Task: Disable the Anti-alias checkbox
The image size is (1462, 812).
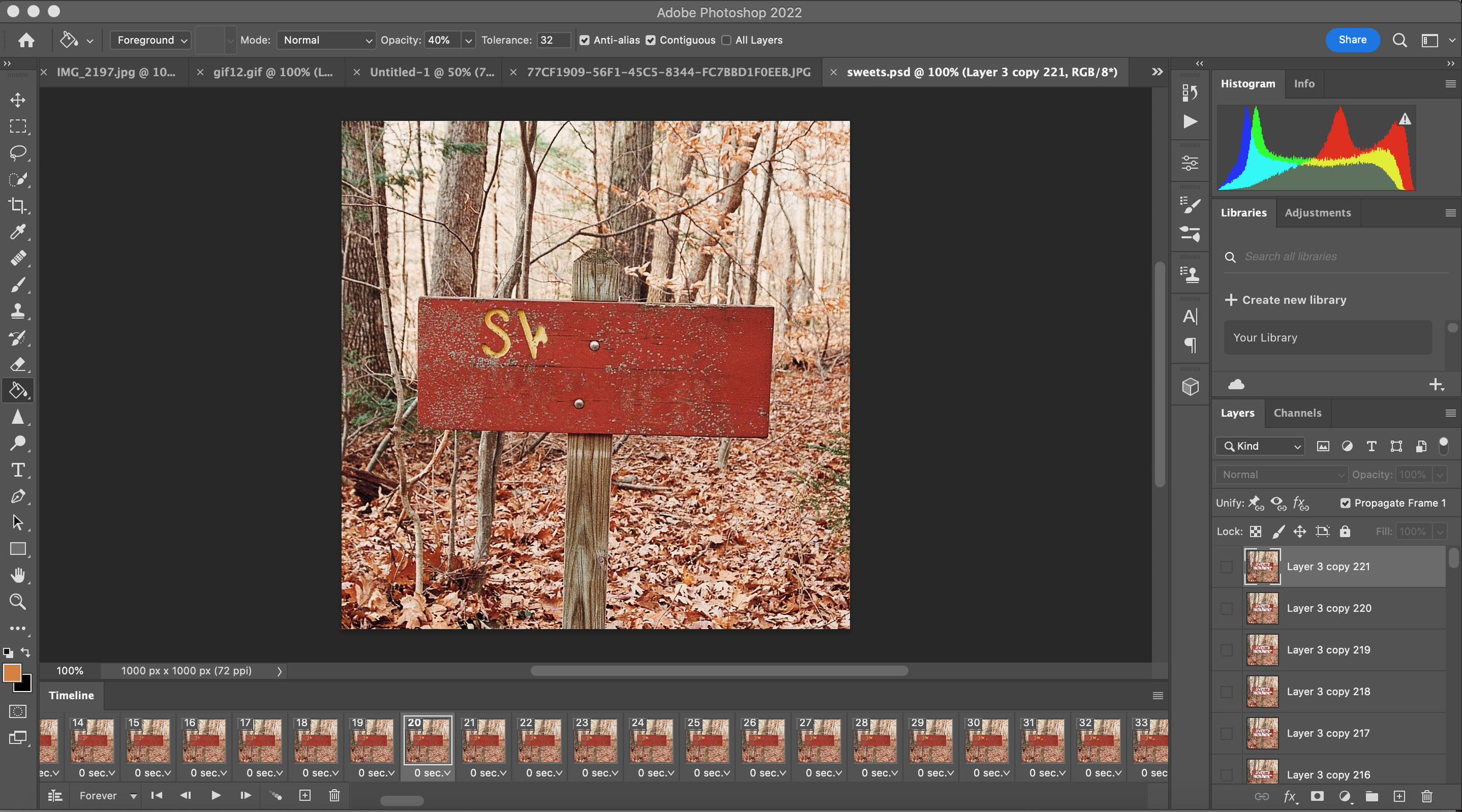Action: pos(584,40)
